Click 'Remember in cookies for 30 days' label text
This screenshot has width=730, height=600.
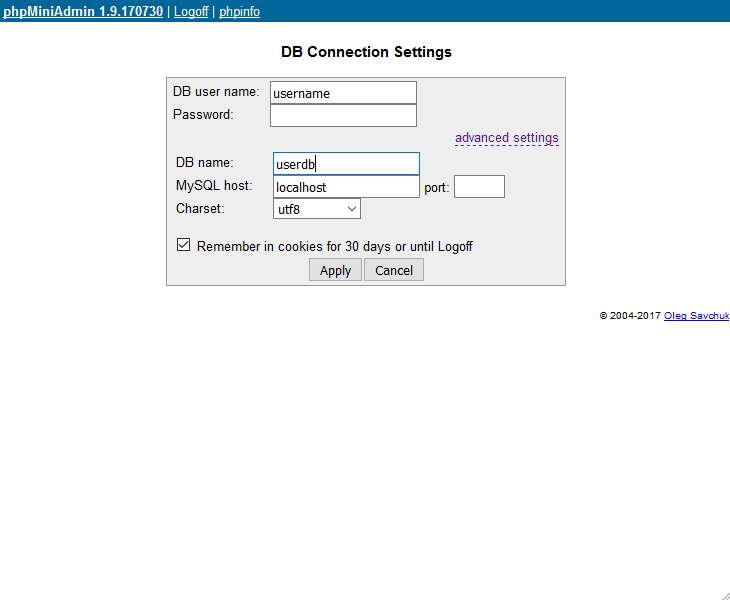pos(335,246)
